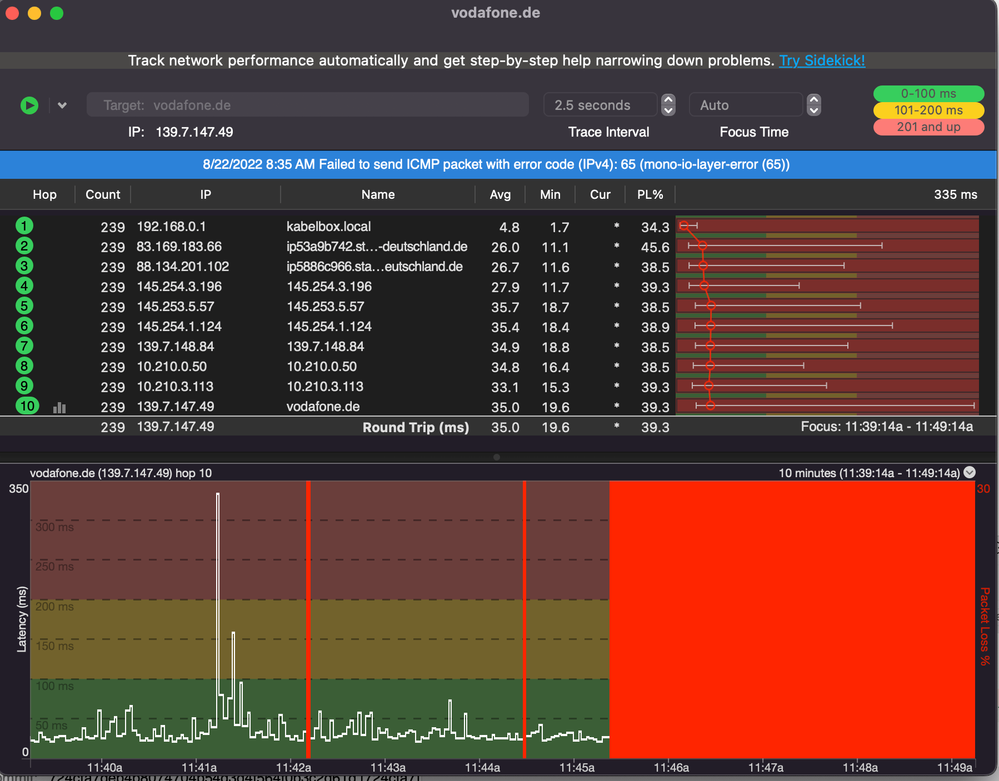Select the hop 8 green circle icon

coord(24,366)
